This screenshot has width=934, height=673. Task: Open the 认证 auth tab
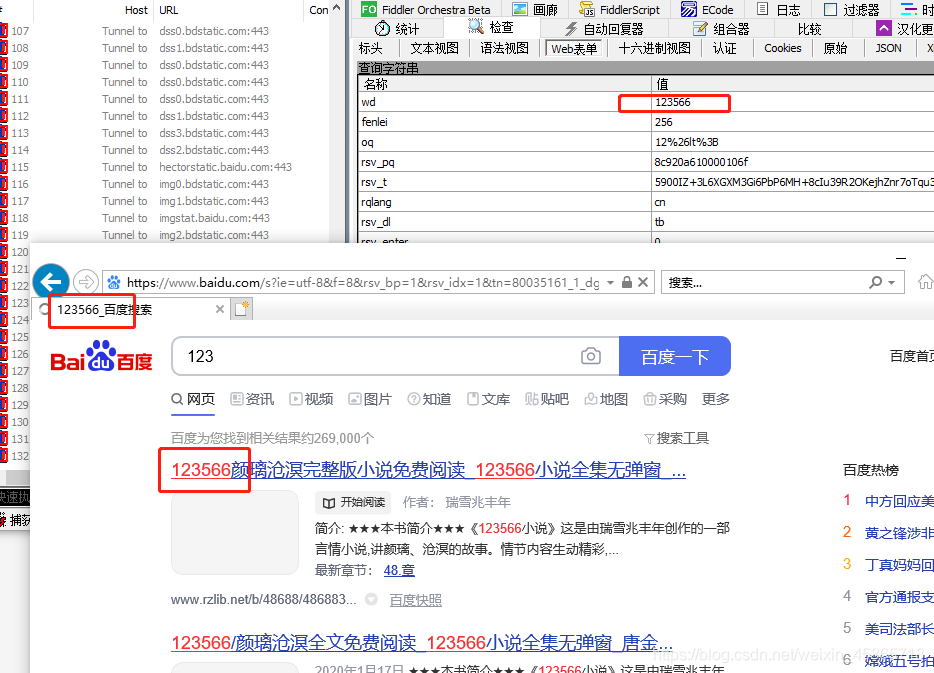[724, 48]
